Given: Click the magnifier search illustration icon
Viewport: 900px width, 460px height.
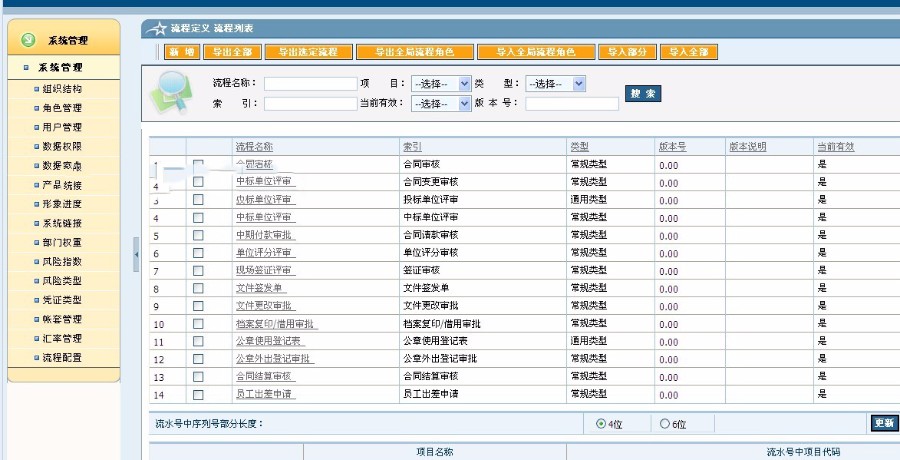Looking at the screenshot, I should (x=172, y=92).
